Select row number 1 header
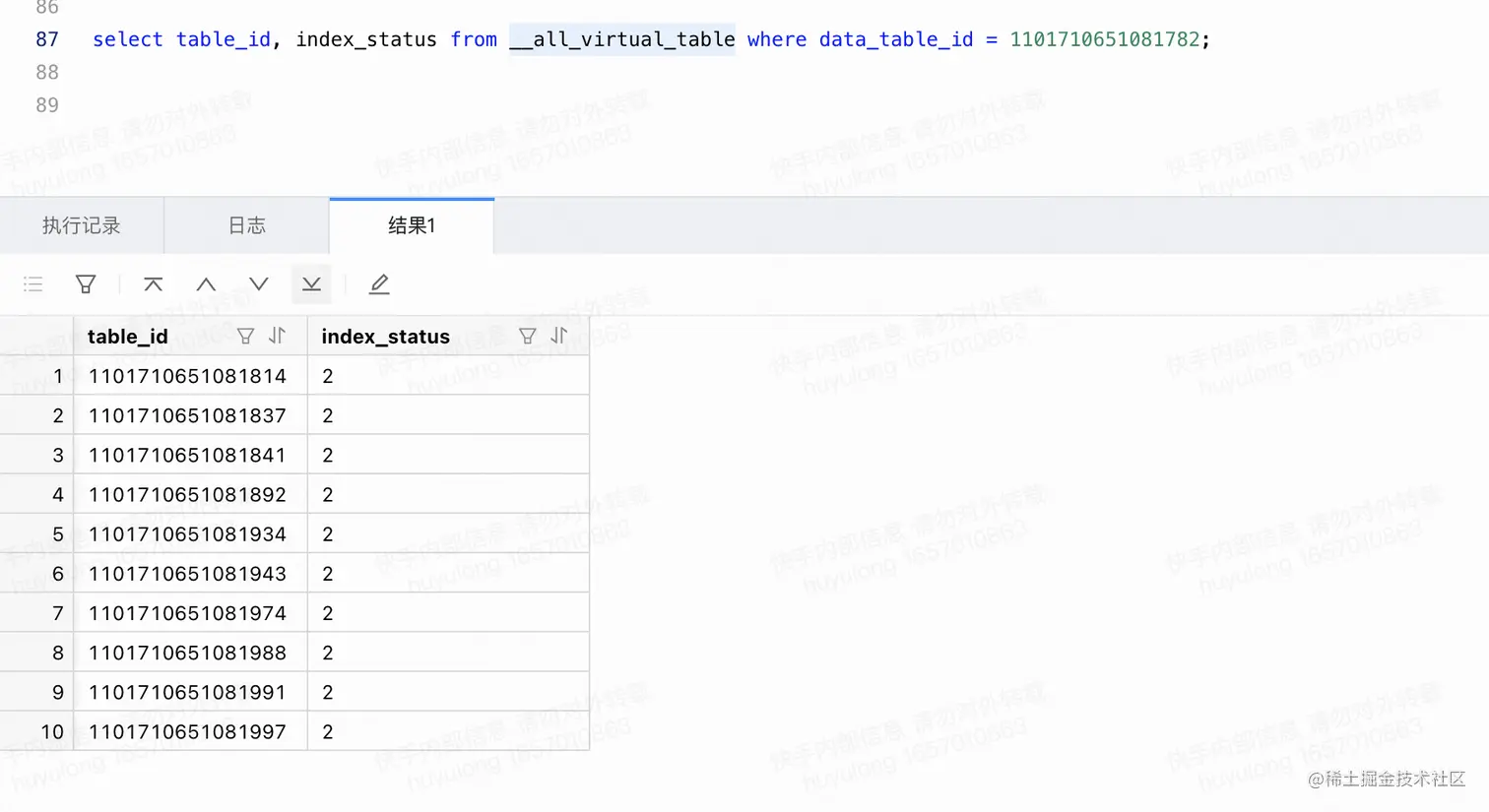 click(x=36, y=376)
